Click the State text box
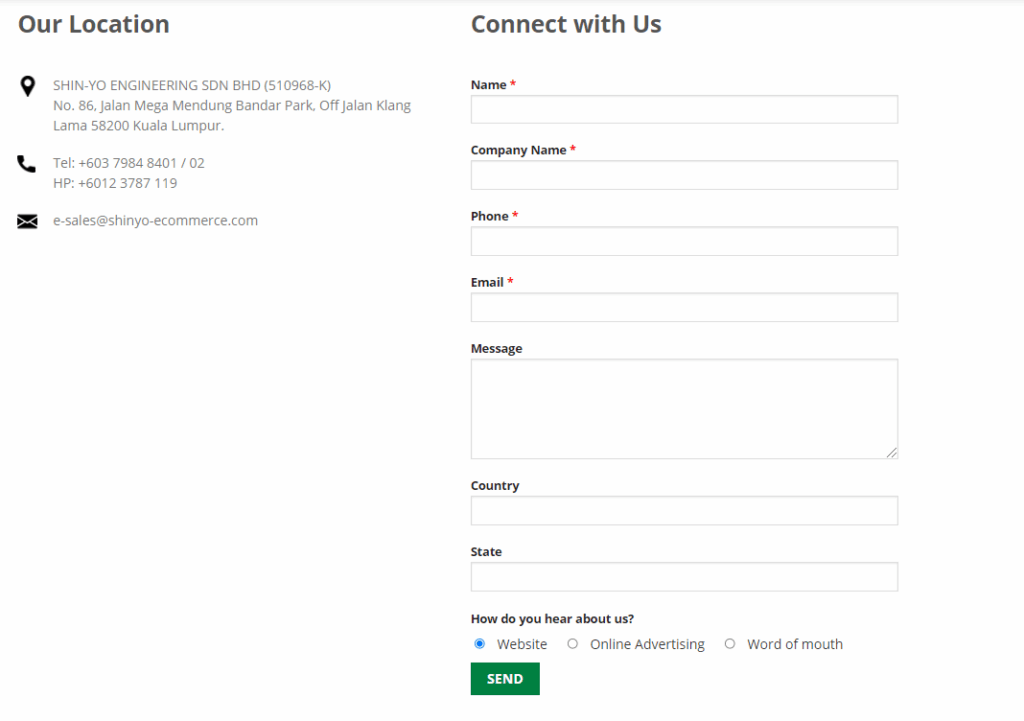Image resolution: width=1024 pixels, height=721 pixels. click(683, 576)
